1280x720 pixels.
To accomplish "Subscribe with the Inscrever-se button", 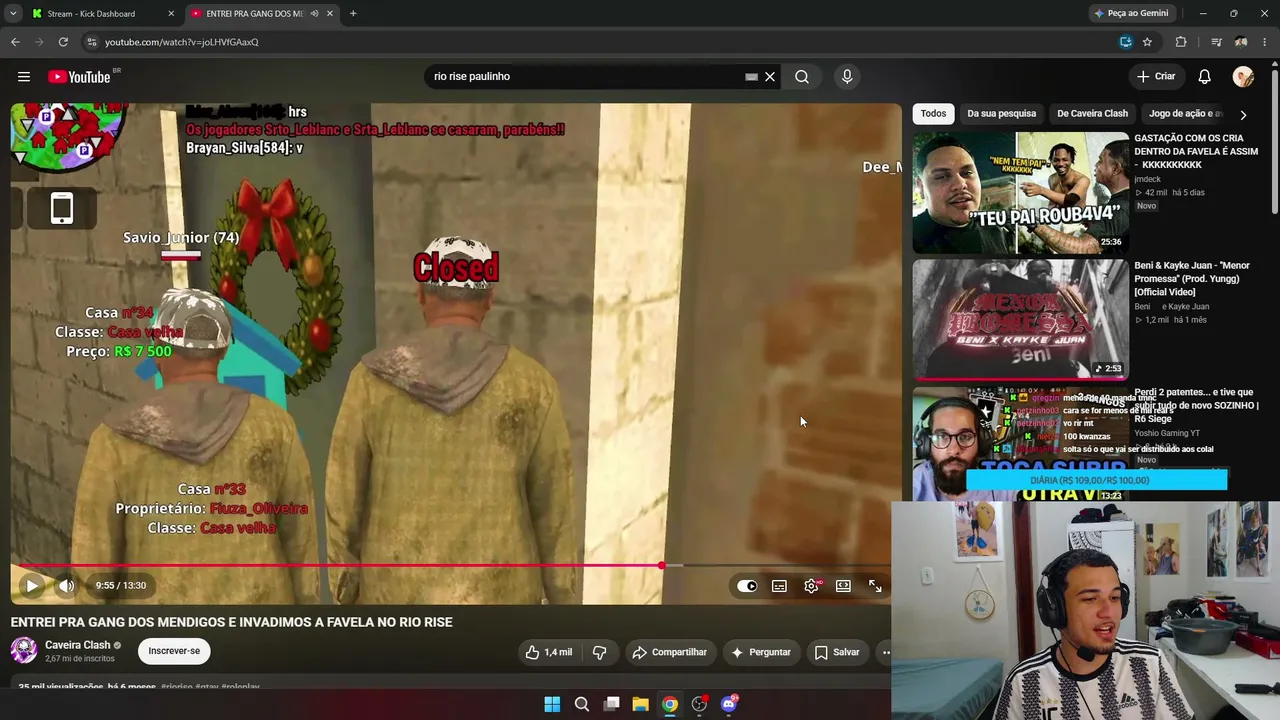I will click(x=174, y=651).
